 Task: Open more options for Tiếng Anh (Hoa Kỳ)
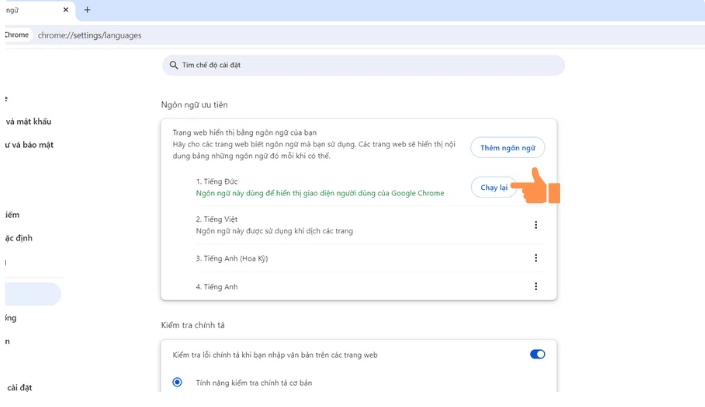click(x=536, y=258)
